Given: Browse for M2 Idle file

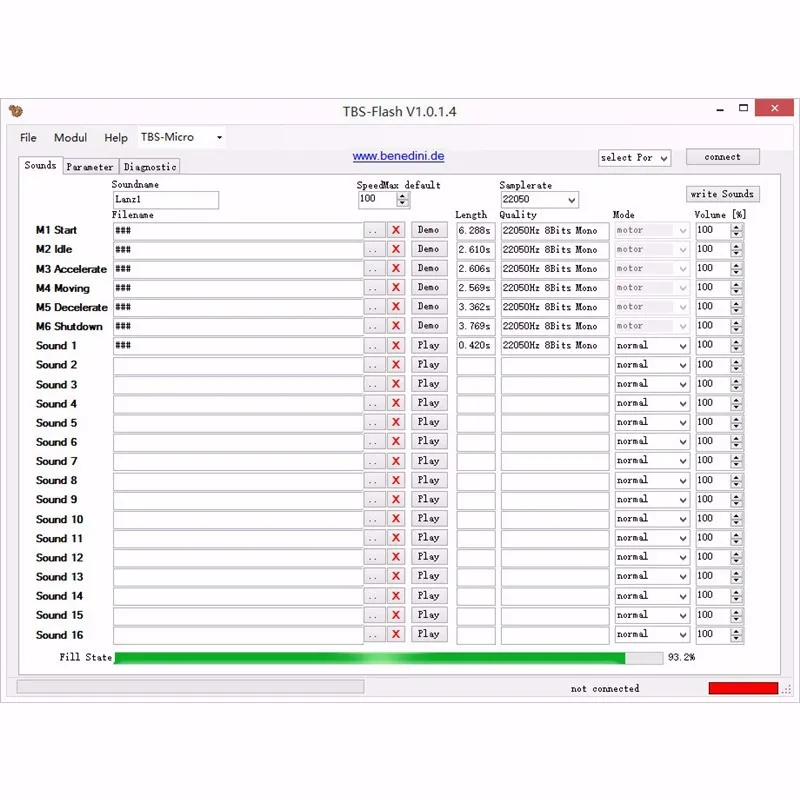Looking at the screenshot, I should point(374,249).
